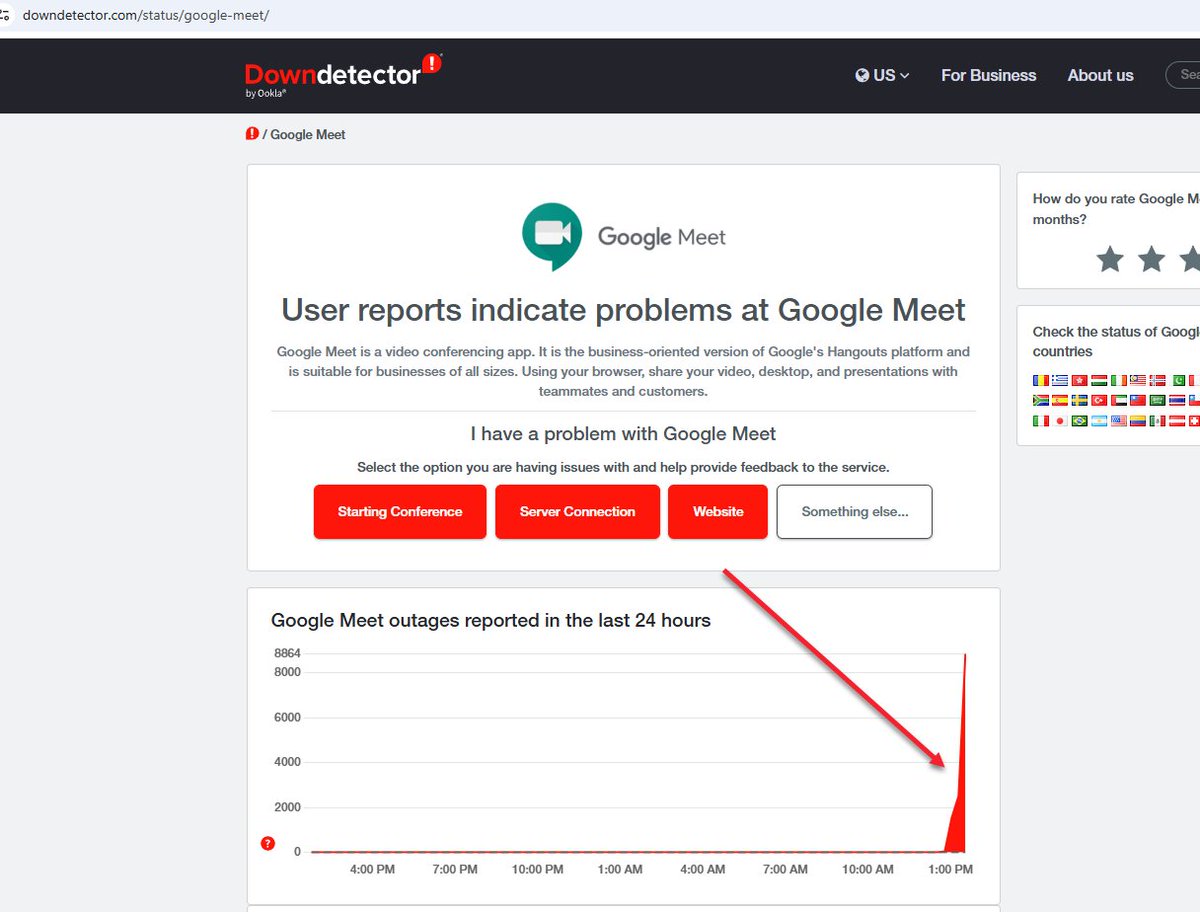This screenshot has width=1200, height=912.
Task: Select the Greece flag
Action: 1060,380
